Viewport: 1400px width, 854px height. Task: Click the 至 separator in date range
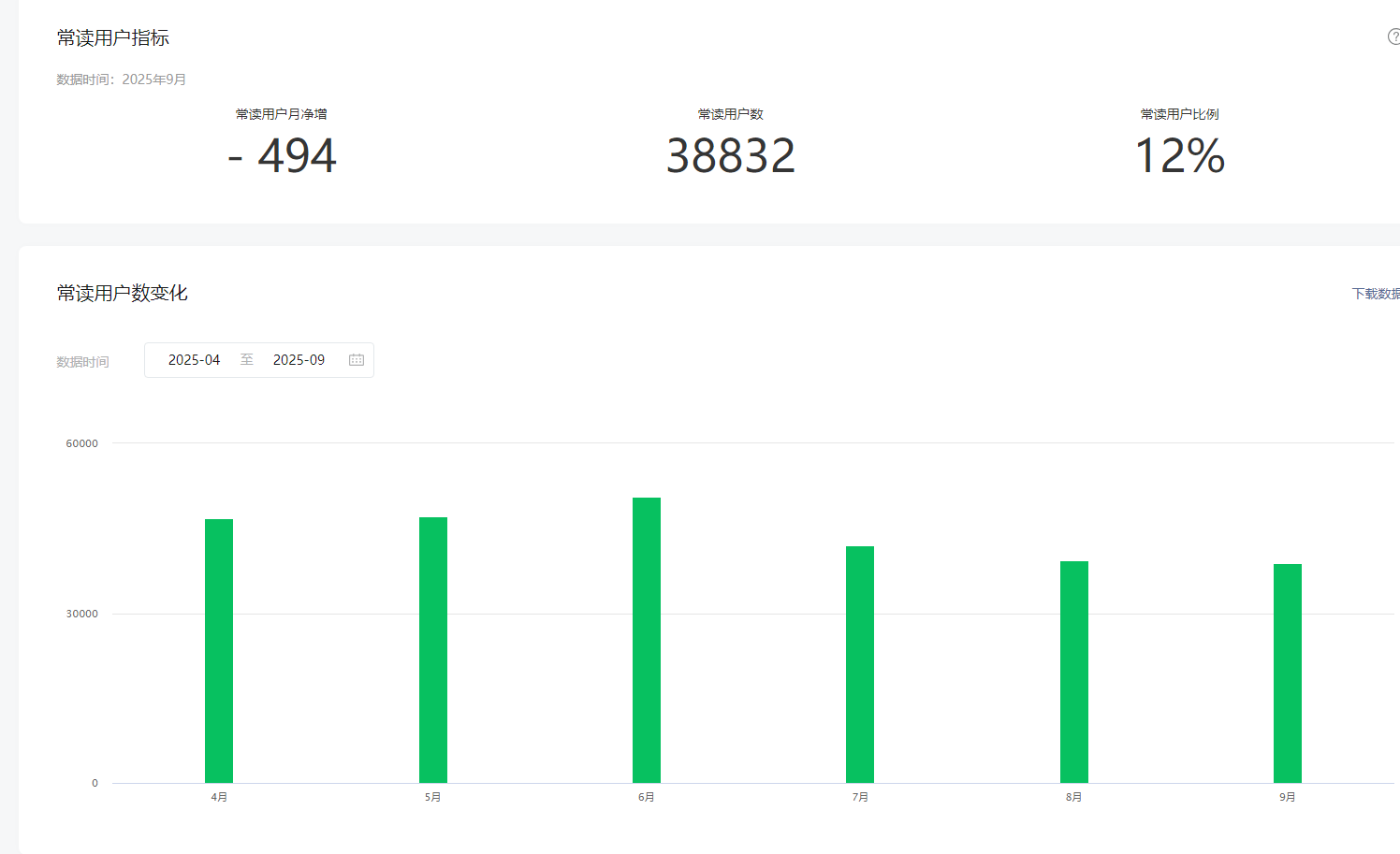(247, 360)
